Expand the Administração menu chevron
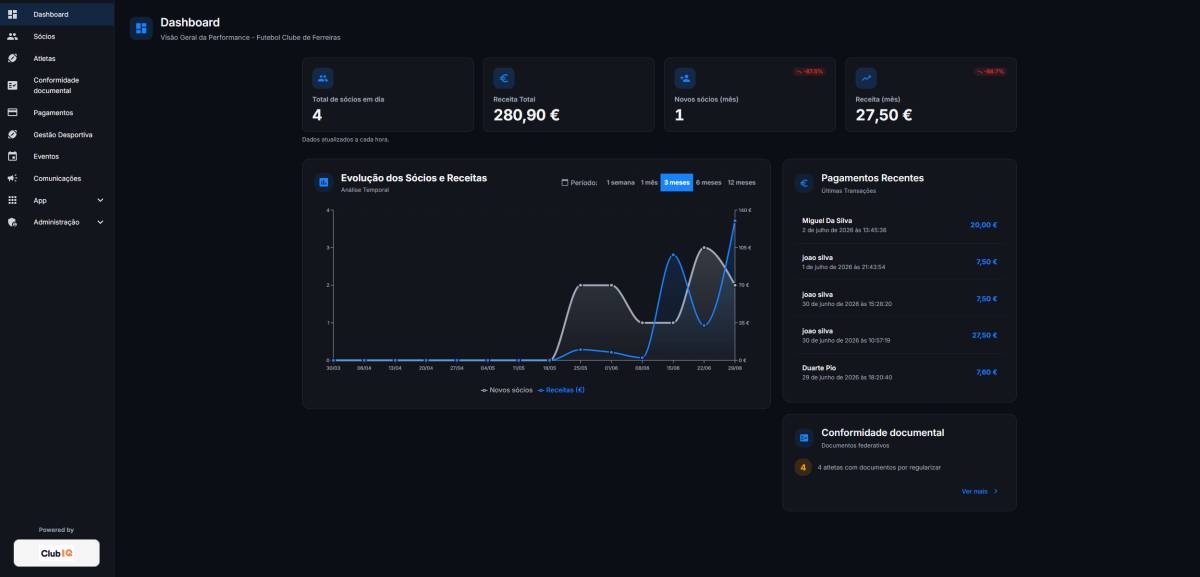 pos(100,222)
